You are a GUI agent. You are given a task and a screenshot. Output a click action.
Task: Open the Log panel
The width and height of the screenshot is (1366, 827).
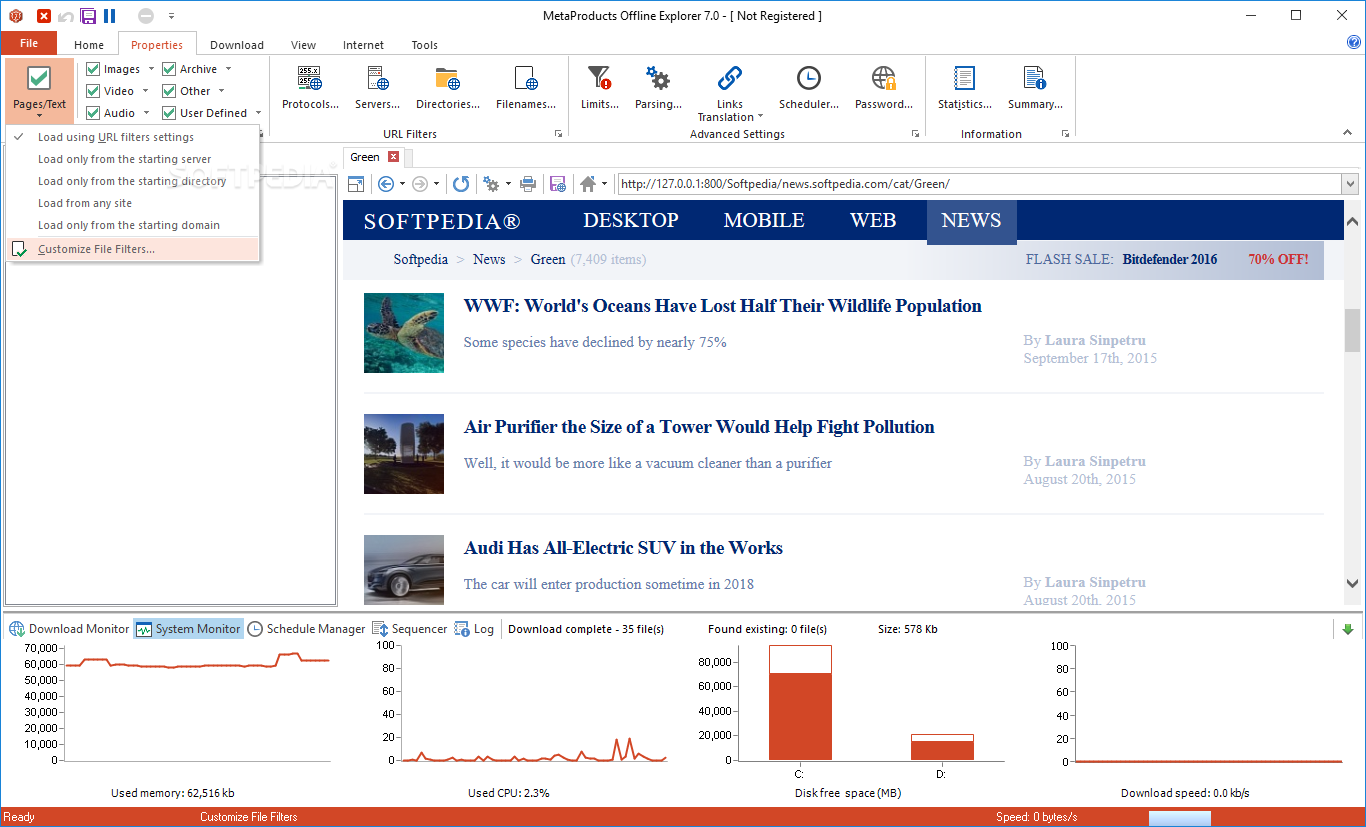click(475, 629)
